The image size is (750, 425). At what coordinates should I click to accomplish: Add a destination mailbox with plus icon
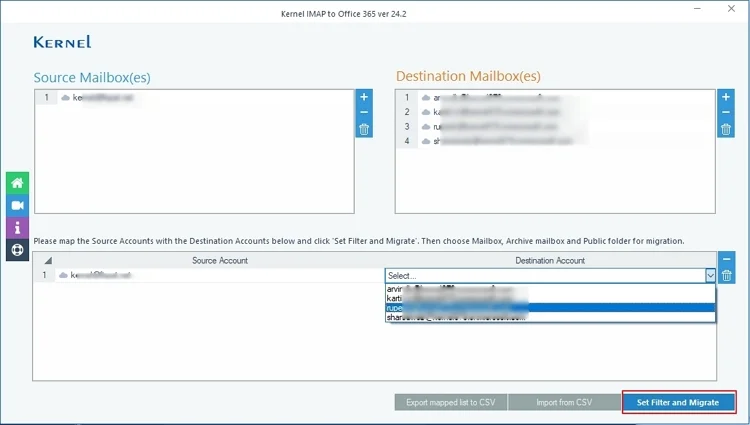(x=726, y=97)
